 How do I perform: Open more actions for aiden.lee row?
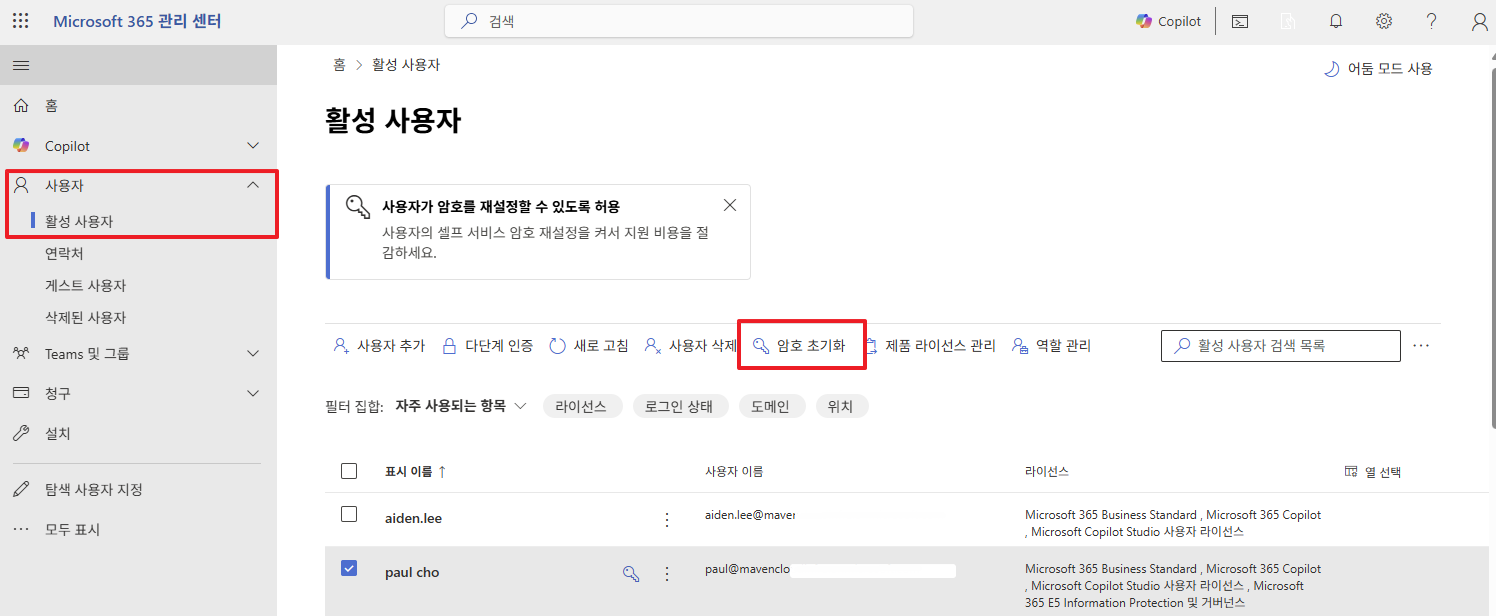pos(667,519)
